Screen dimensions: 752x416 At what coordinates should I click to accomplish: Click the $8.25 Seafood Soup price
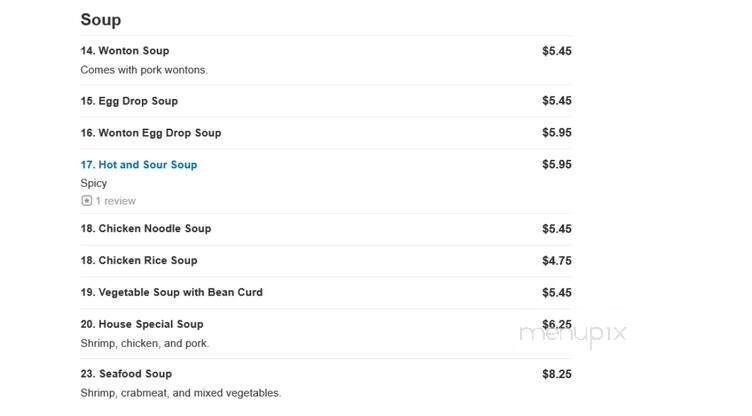[x=557, y=374]
